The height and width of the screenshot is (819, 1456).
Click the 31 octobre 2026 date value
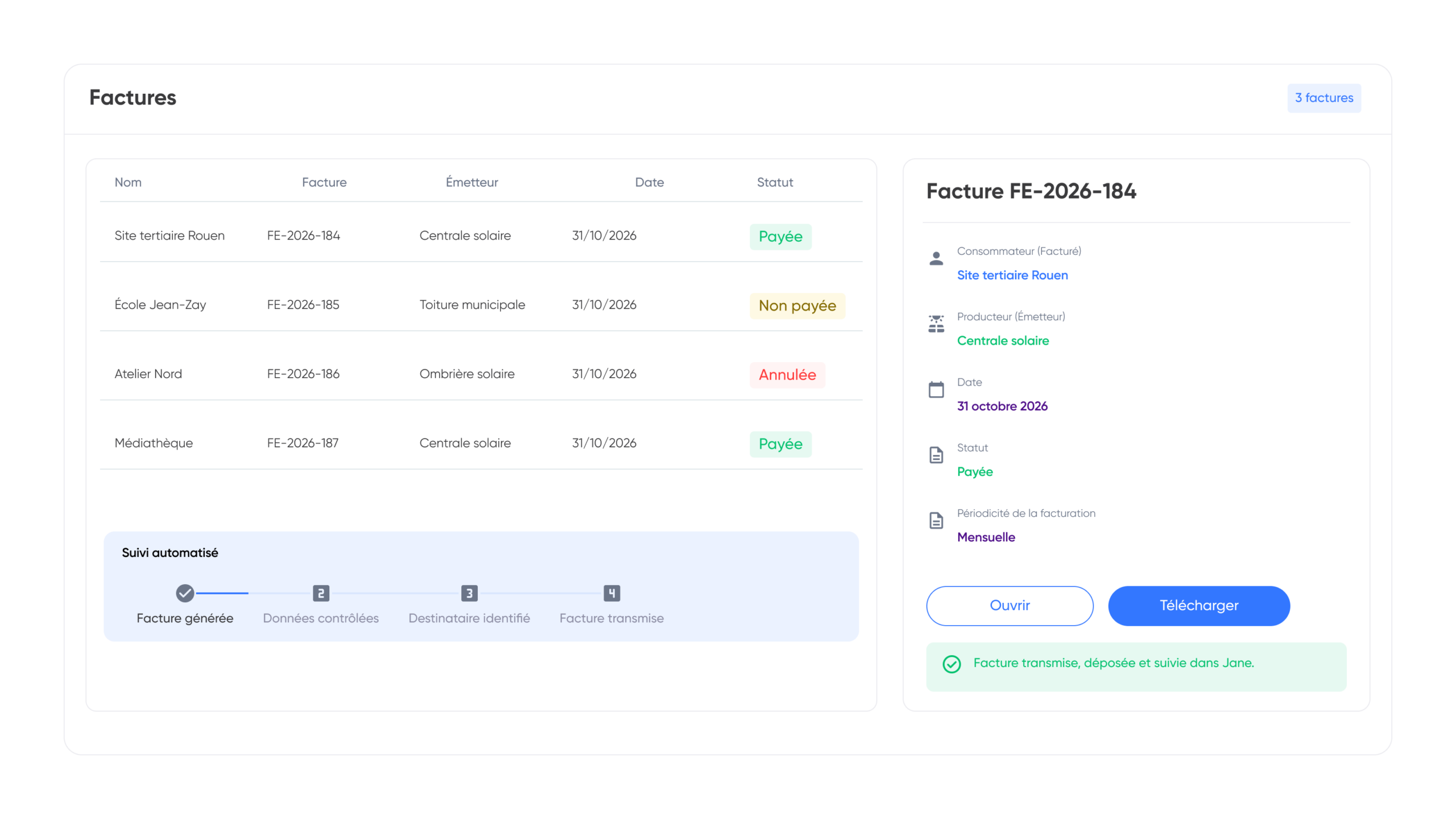pos(1002,406)
